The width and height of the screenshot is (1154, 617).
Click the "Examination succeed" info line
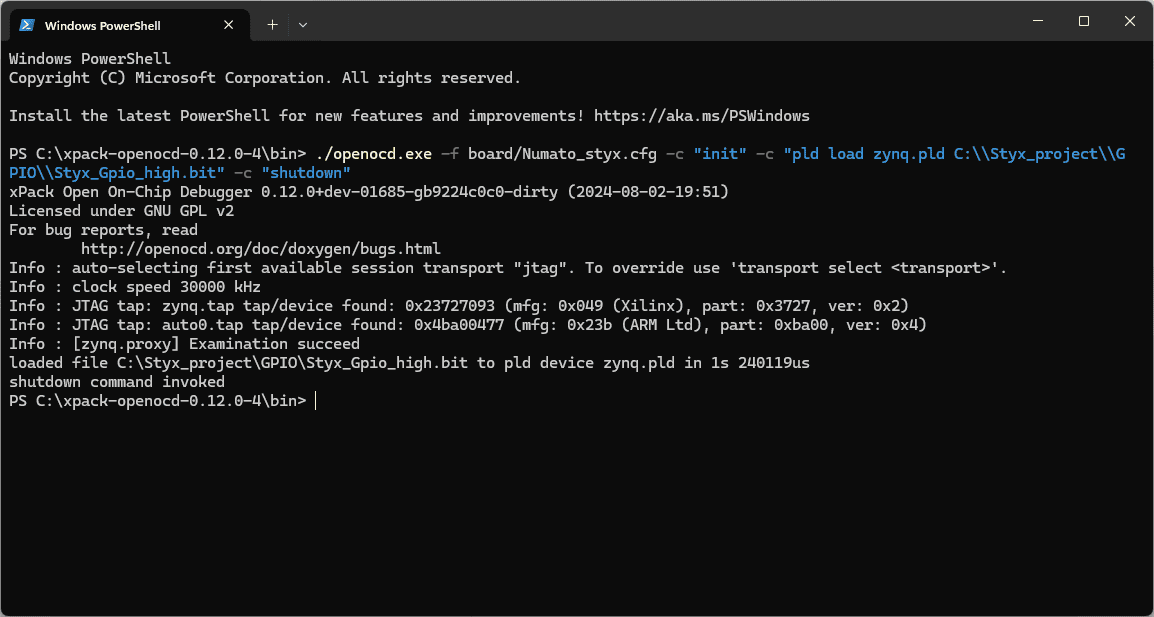pyautogui.click(x=184, y=344)
